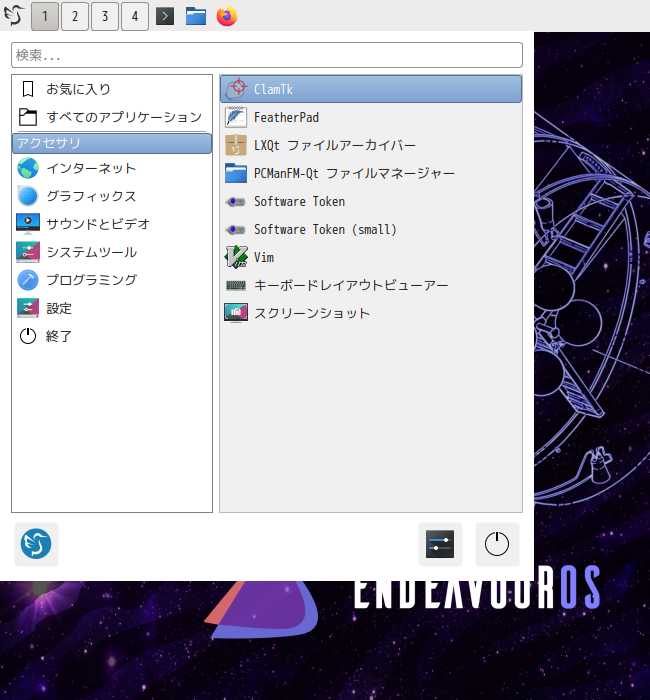650x700 pixels.
Task: Click the LXQt archiver box icon
Action: [x=236, y=146]
